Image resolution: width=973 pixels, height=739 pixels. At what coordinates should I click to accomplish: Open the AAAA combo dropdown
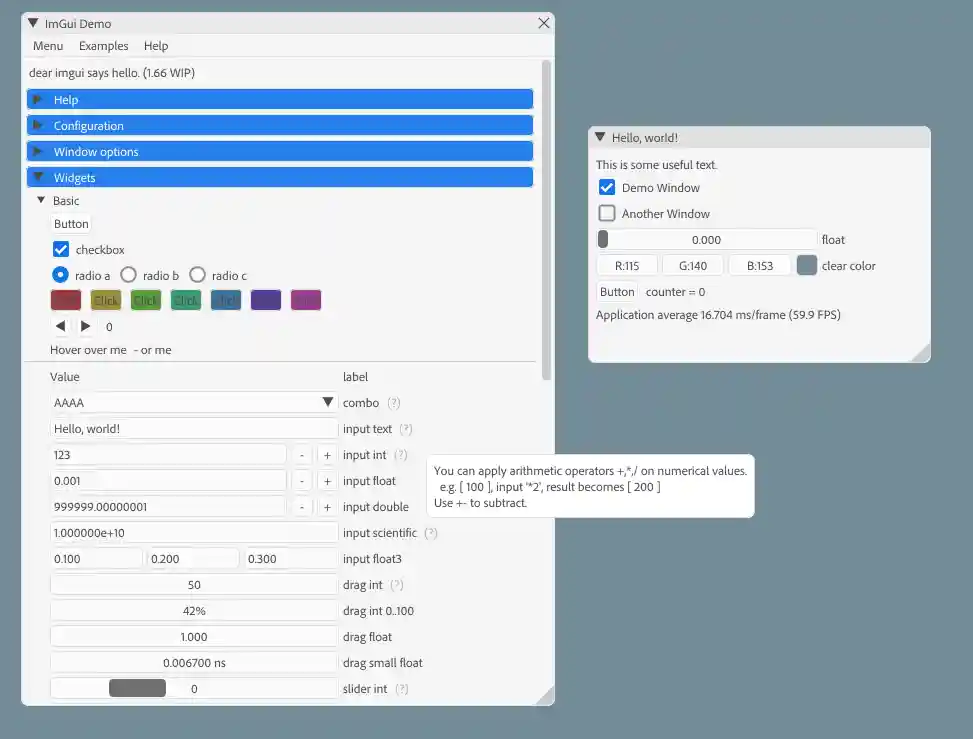(327, 402)
